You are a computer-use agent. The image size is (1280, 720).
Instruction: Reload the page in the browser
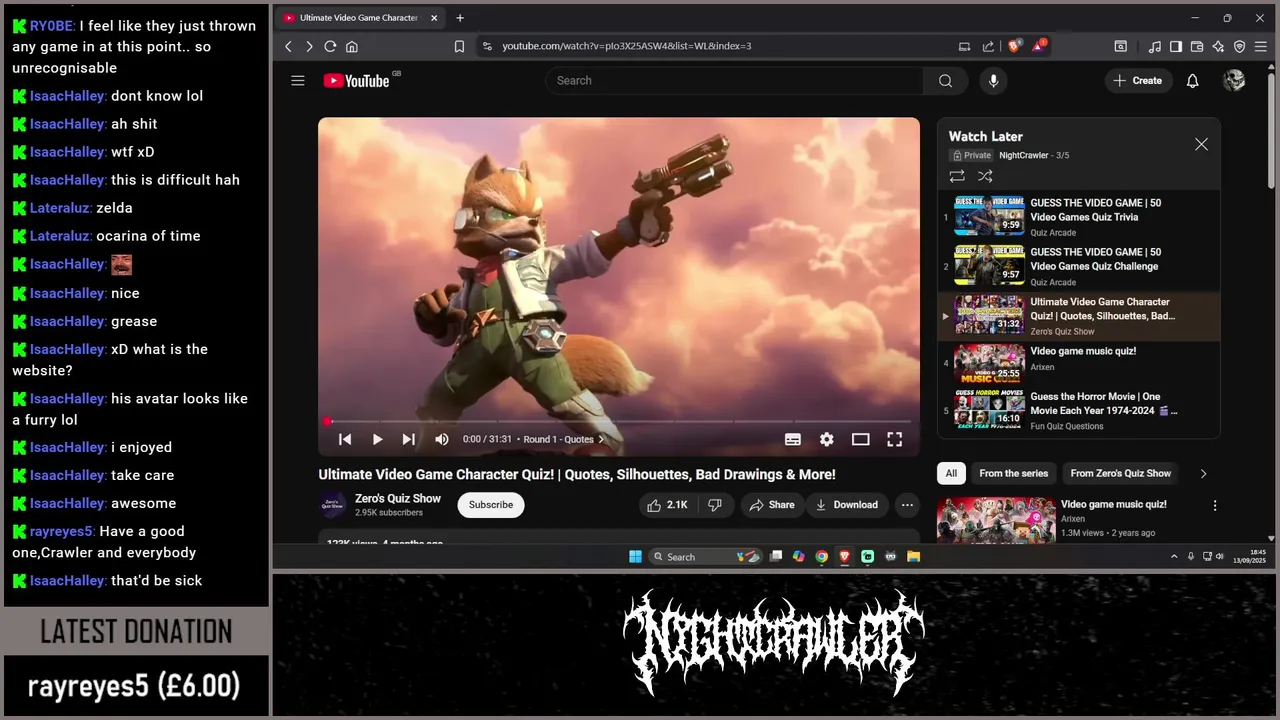pyautogui.click(x=330, y=46)
